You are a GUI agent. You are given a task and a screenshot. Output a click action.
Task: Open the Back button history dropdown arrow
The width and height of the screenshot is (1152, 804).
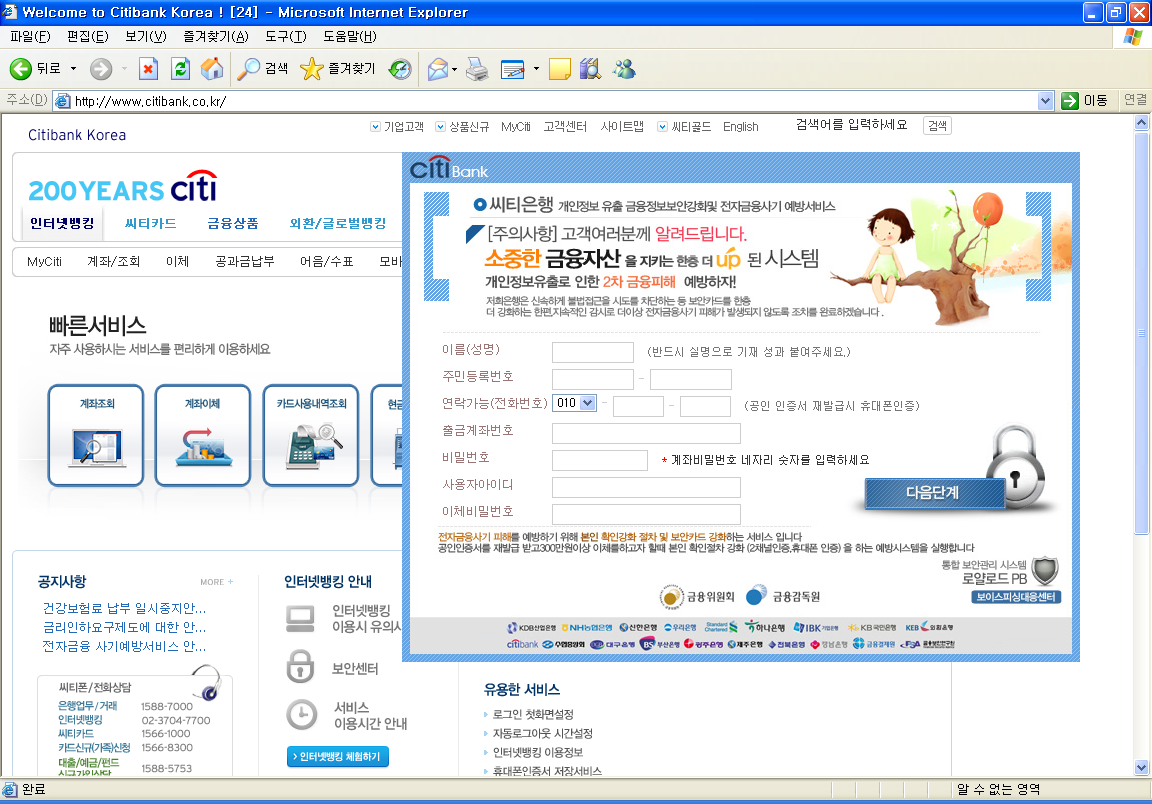coord(73,69)
